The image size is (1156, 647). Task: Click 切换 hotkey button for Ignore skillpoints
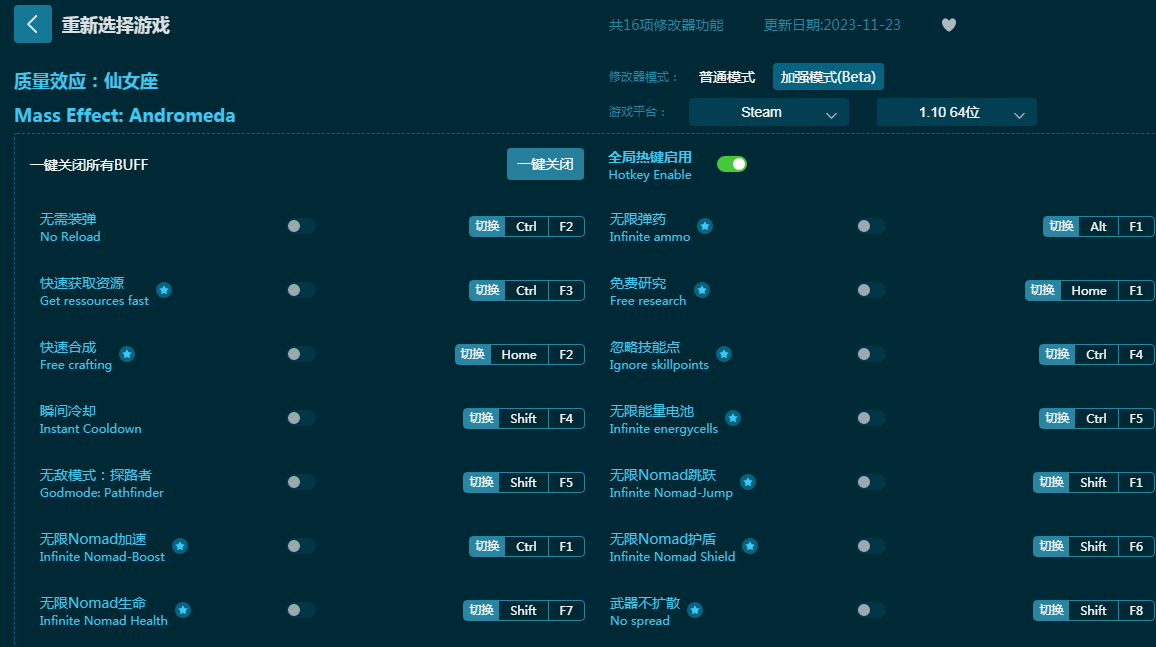(1057, 354)
